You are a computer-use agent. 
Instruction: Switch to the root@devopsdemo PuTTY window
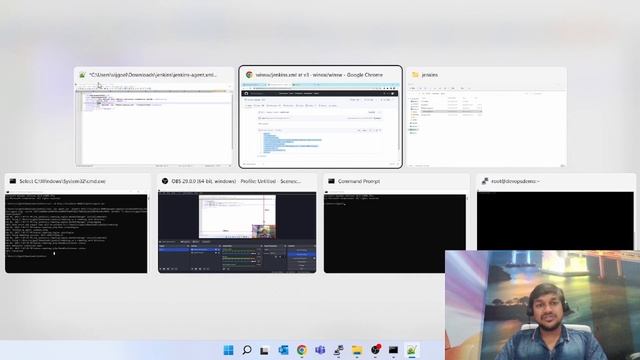(x=556, y=212)
